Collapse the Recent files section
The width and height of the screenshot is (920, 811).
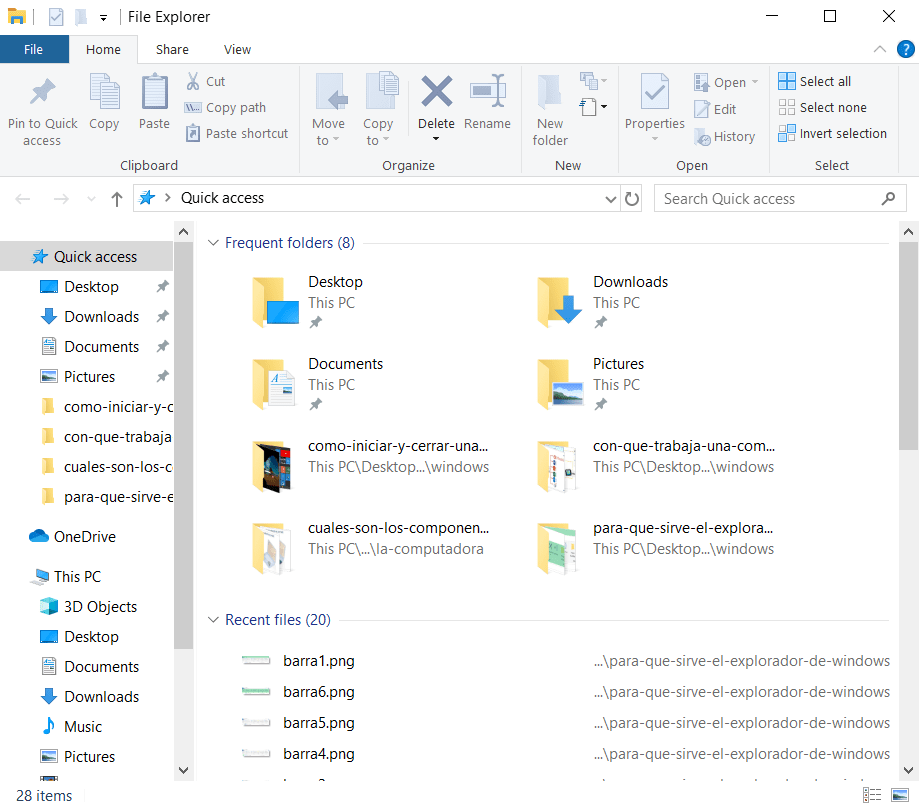(214, 620)
